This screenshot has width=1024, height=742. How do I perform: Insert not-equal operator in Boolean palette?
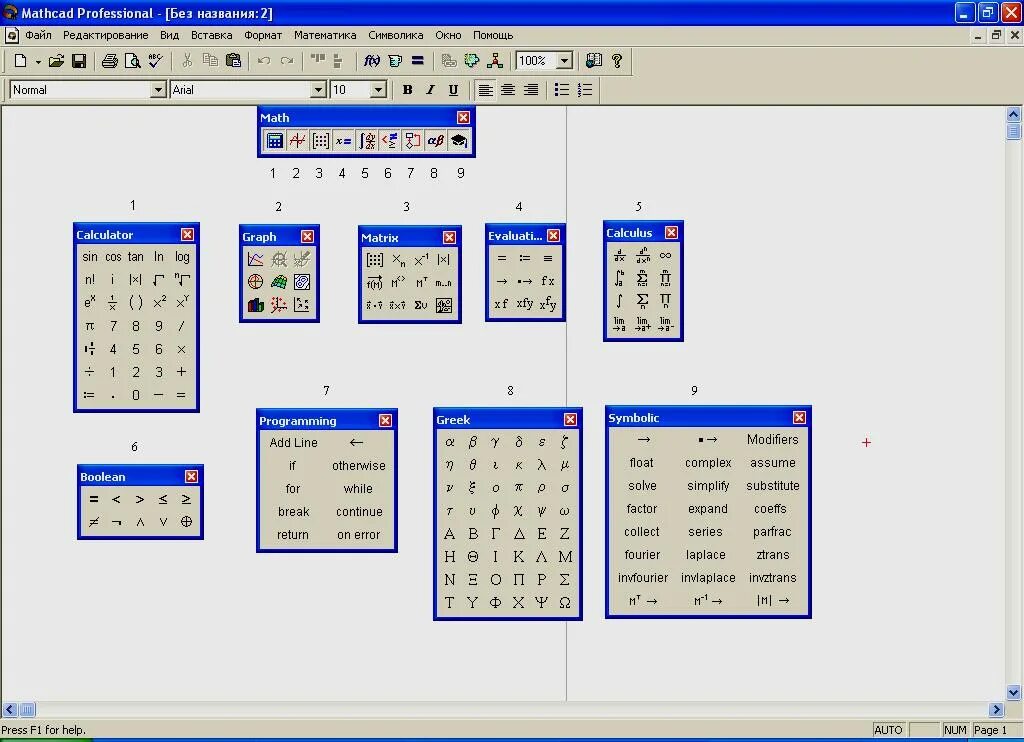click(x=94, y=522)
